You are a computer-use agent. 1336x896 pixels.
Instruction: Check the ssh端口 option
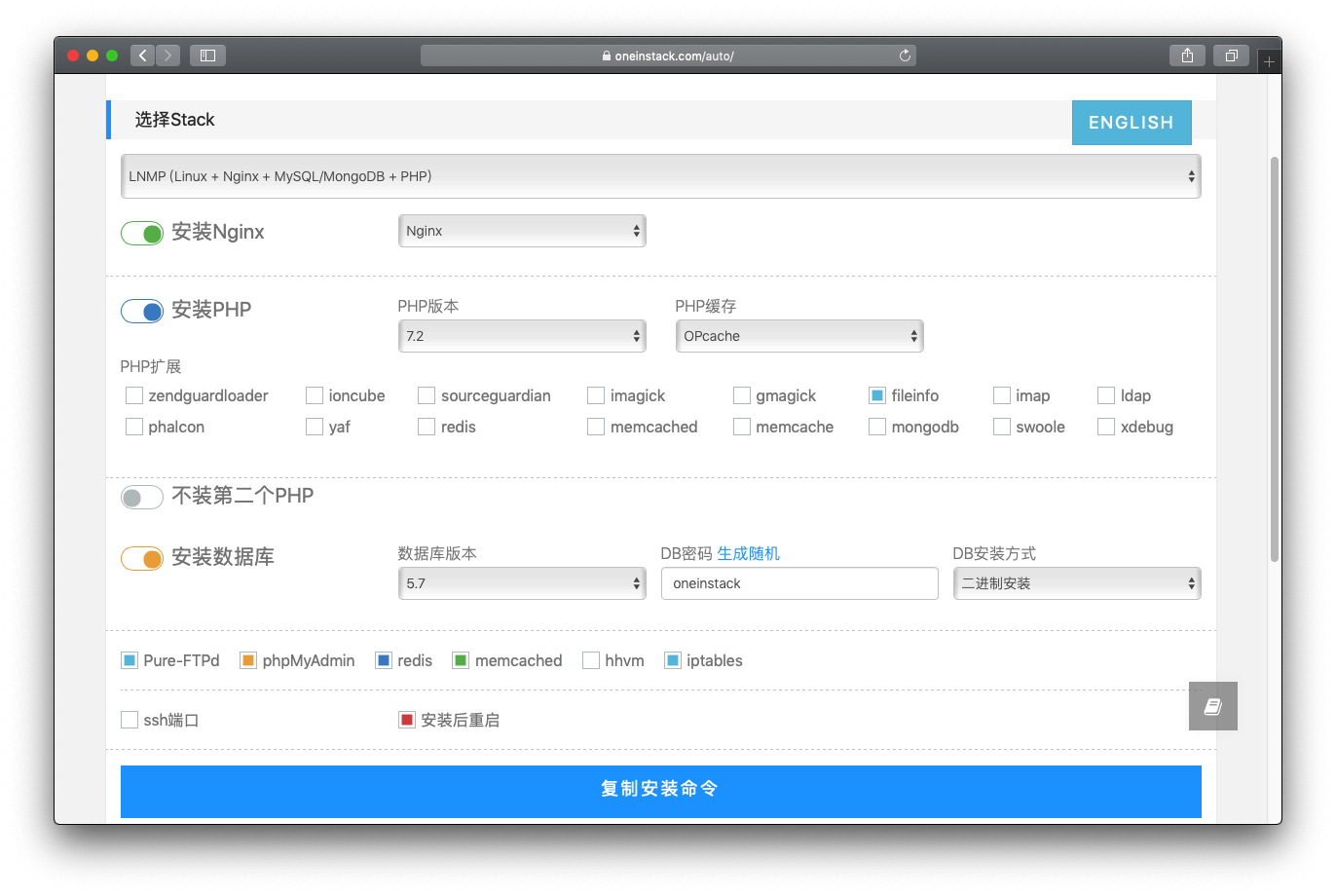pyautogui.click(x=130, y=720)
